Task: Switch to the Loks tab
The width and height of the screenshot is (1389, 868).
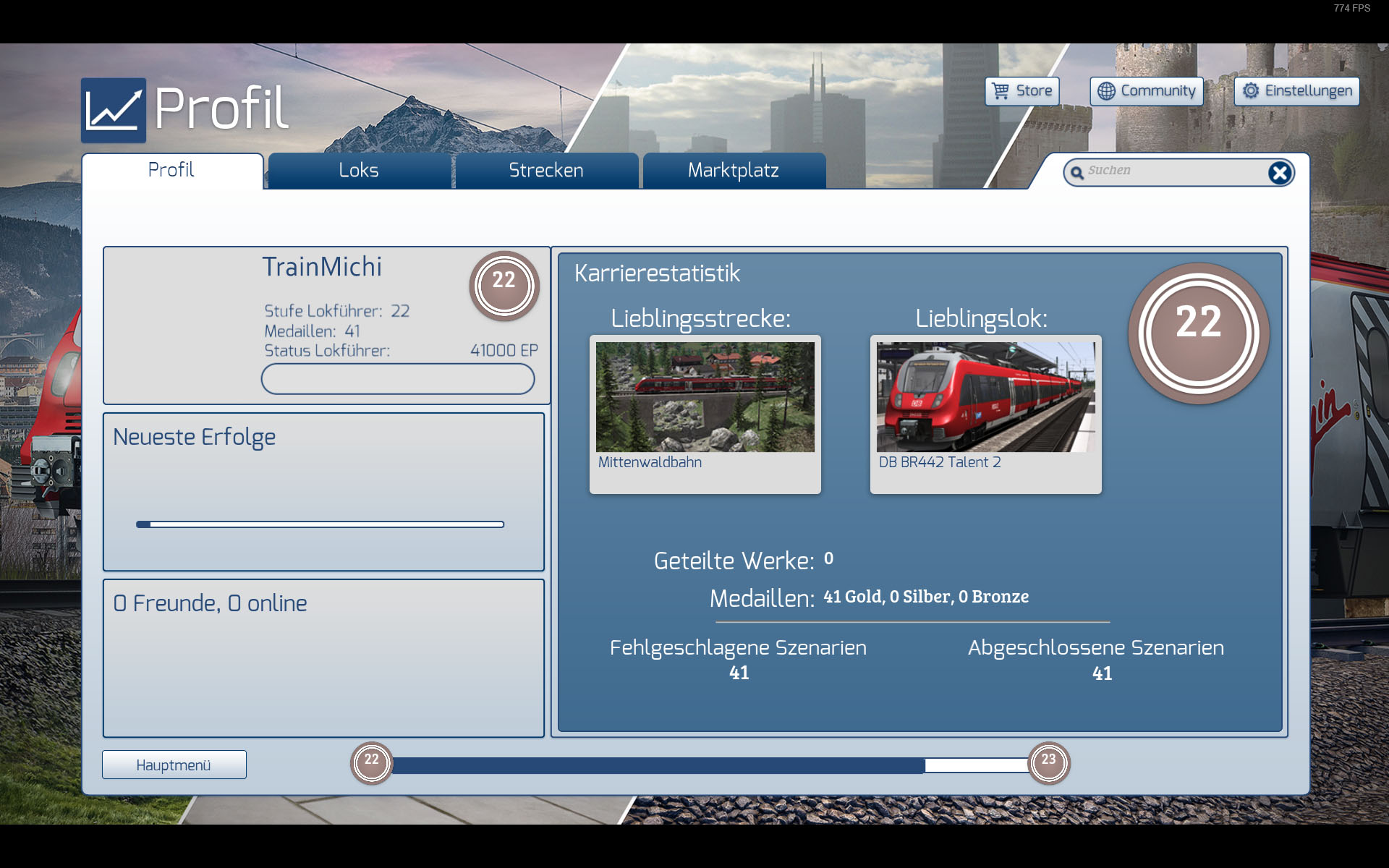Action: [x=359, y=171]
